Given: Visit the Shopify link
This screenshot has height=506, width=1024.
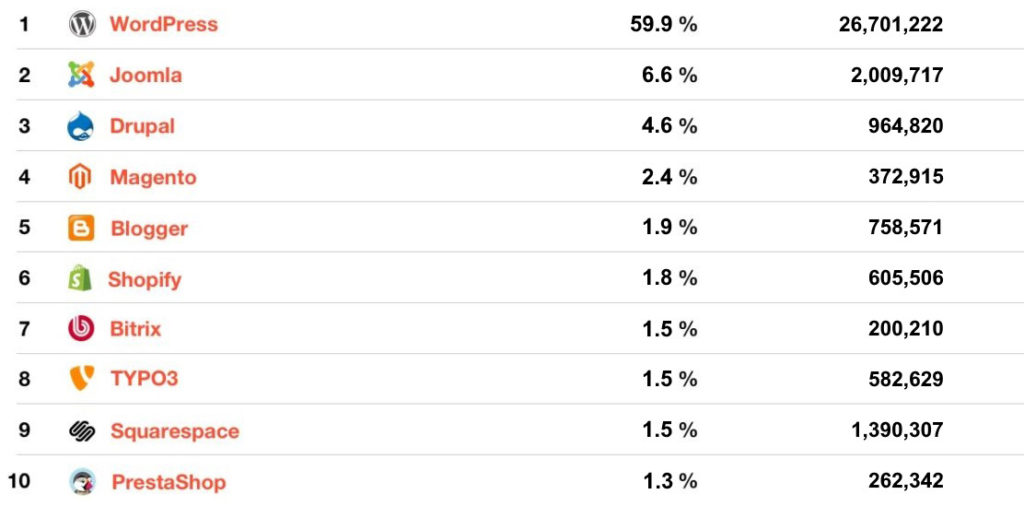Looking at the screenshot, I should (x=144, y=279).
